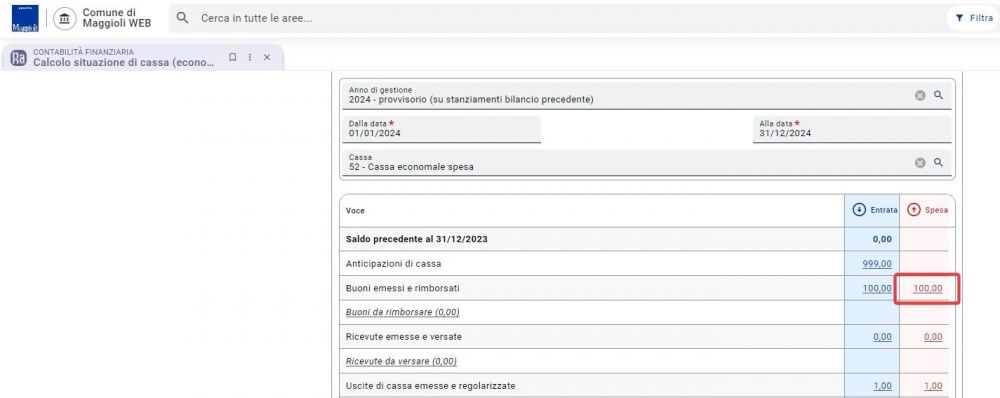Click the search magnifier in top bar

pos(182,18)
